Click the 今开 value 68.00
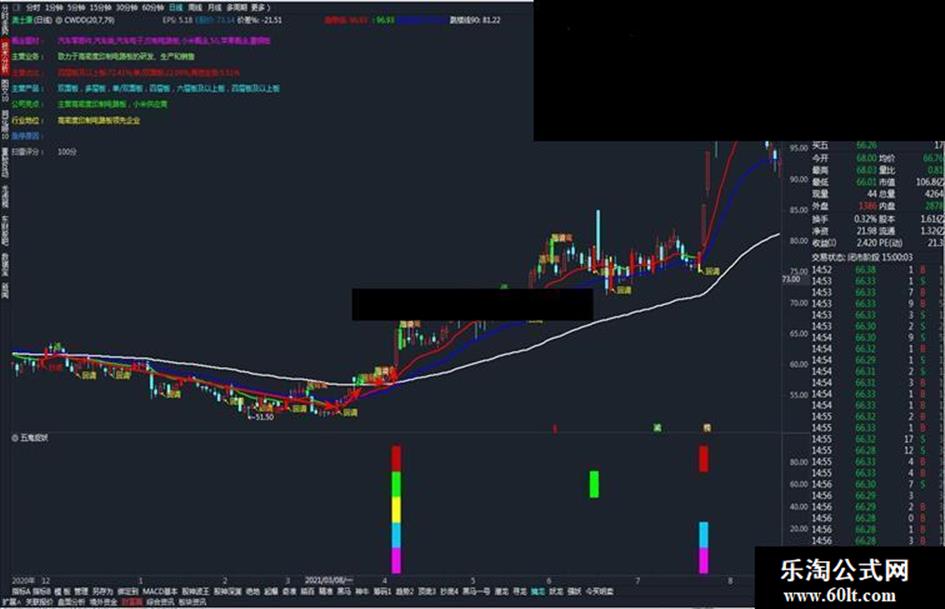Image resolution: width=945 pixels, height=609 pixels. click(866, 158)
